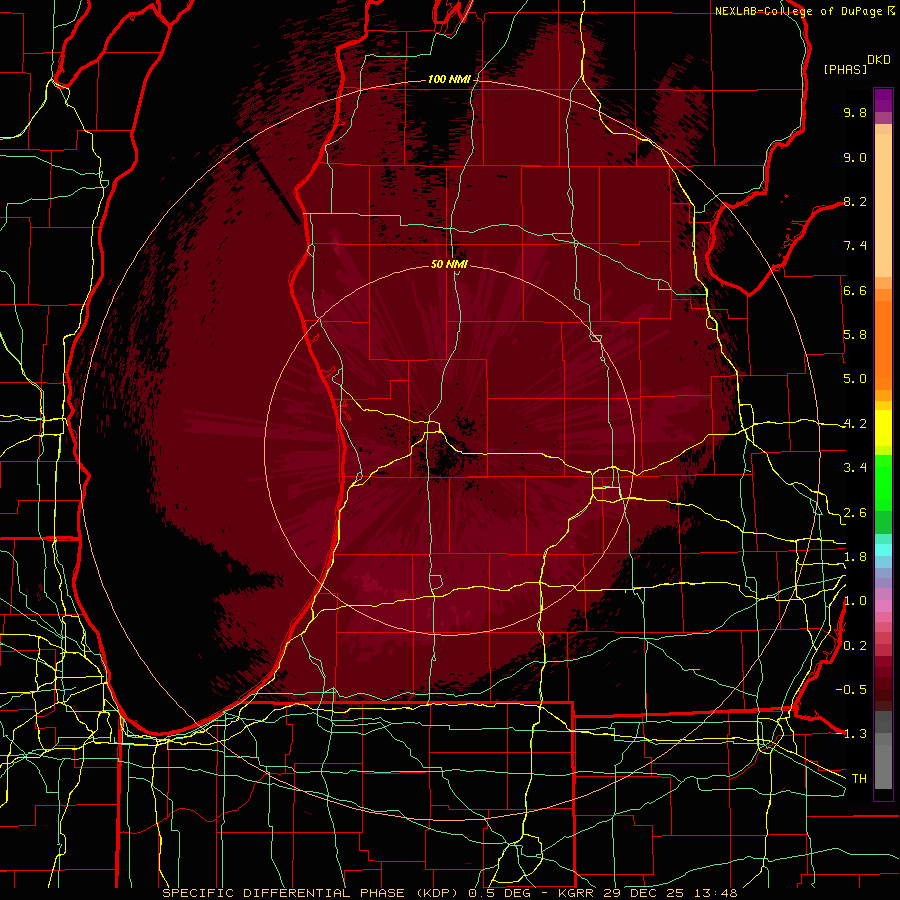Click the orange segment of the color bar

point(883,344)
